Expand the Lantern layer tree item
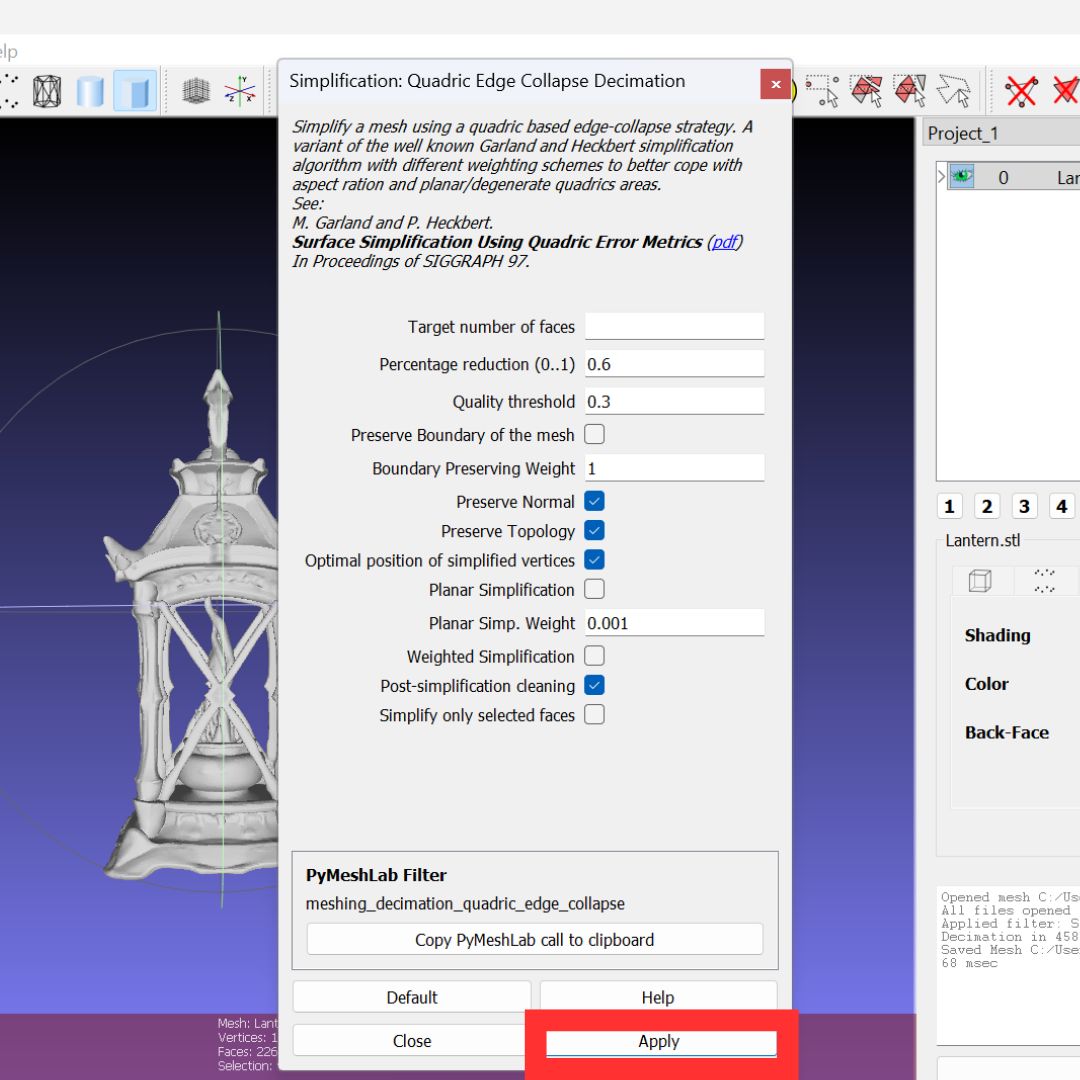Viewport: 1080px width, 1080px height. [x=941, y=176]
